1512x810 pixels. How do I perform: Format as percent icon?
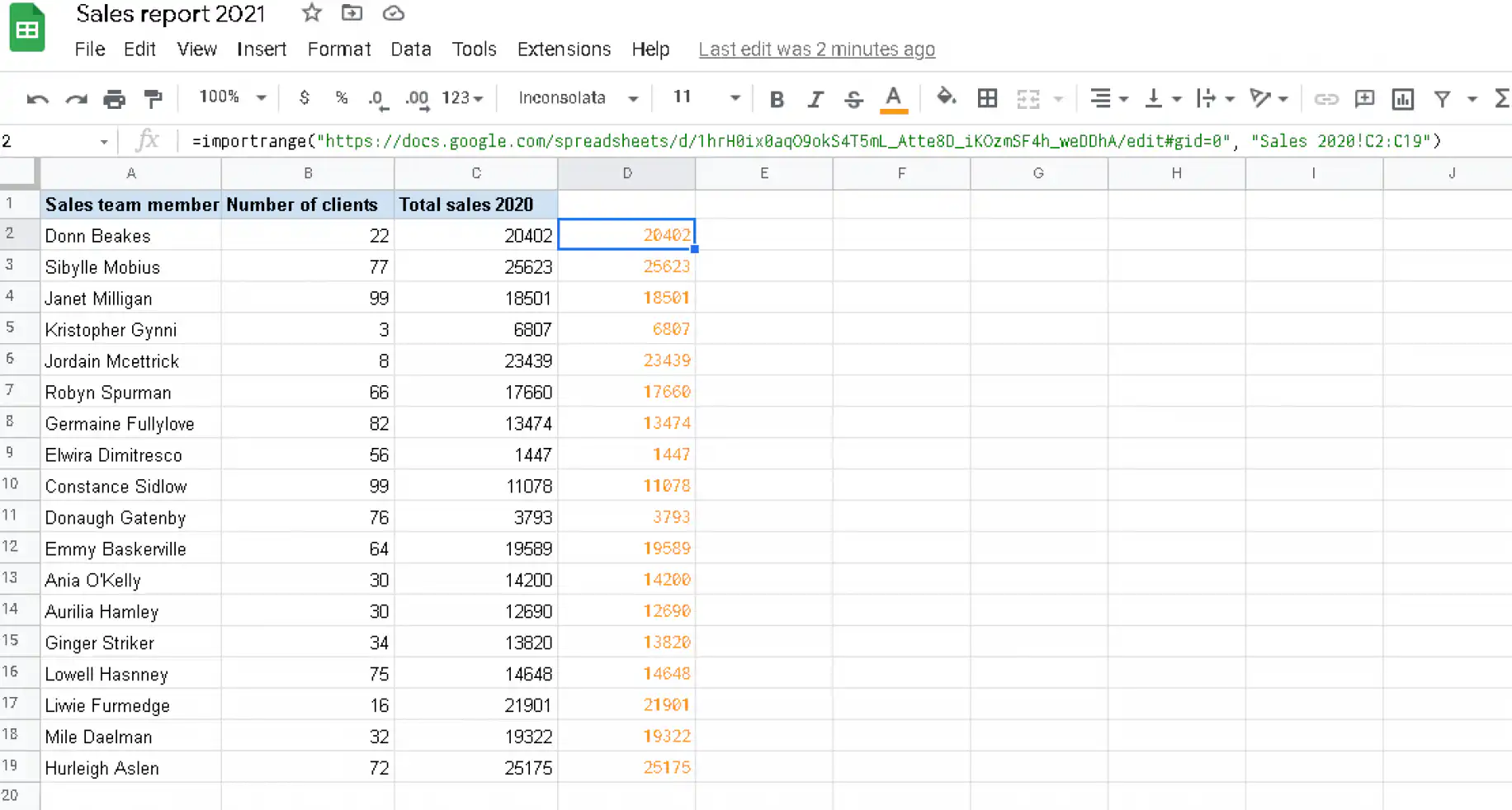click(x=341, y=97)
